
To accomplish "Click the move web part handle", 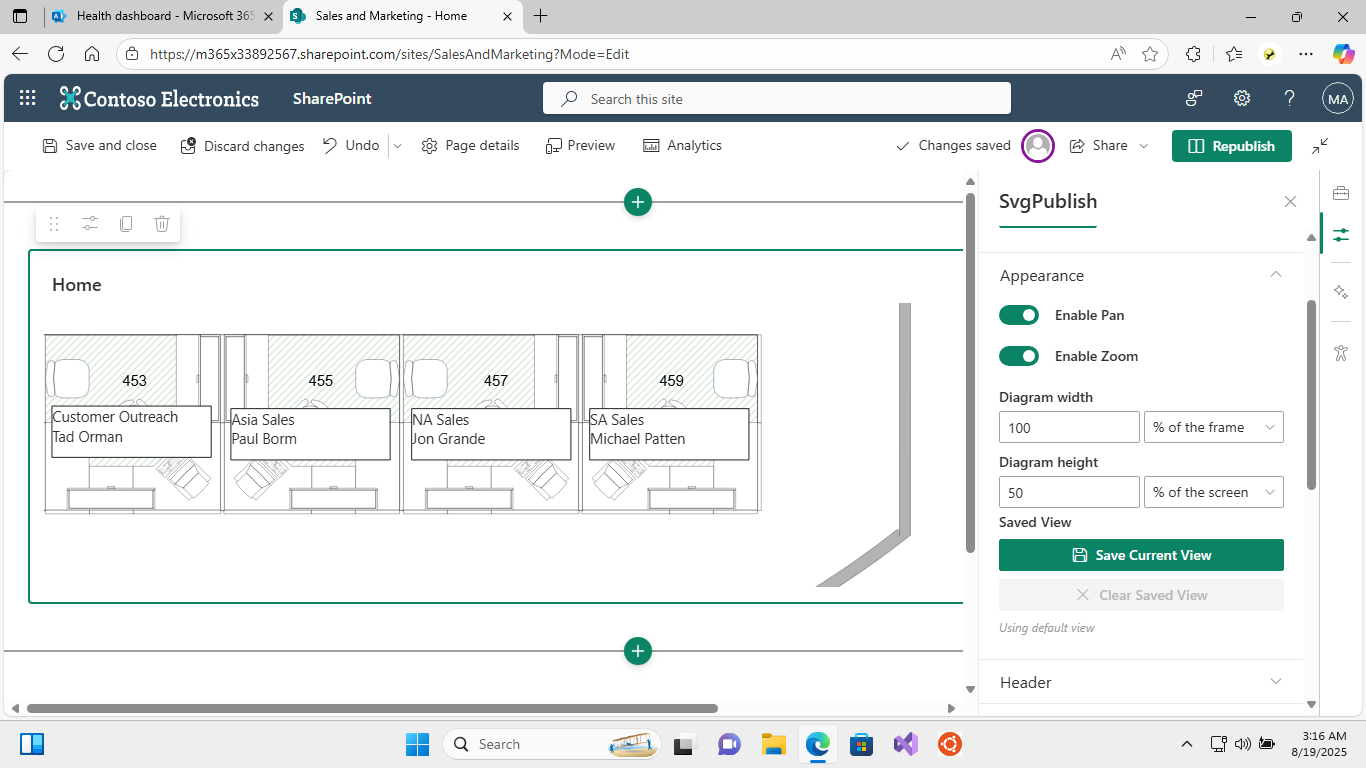I will 54,224.
